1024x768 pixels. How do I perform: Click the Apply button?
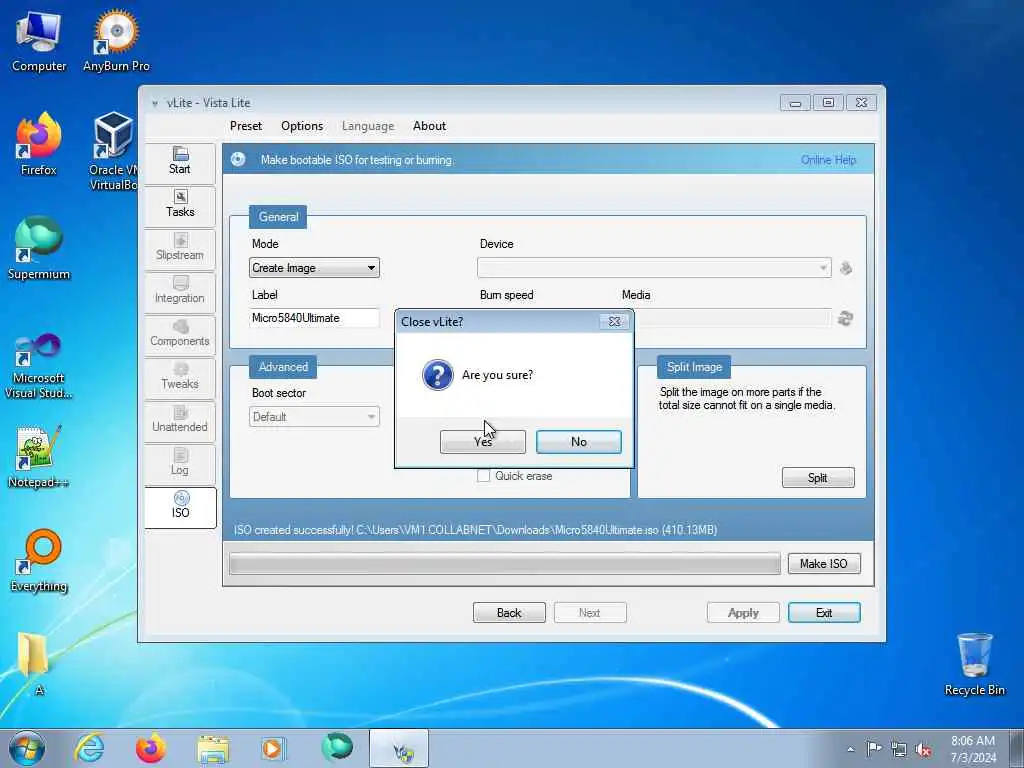(743, 613)
